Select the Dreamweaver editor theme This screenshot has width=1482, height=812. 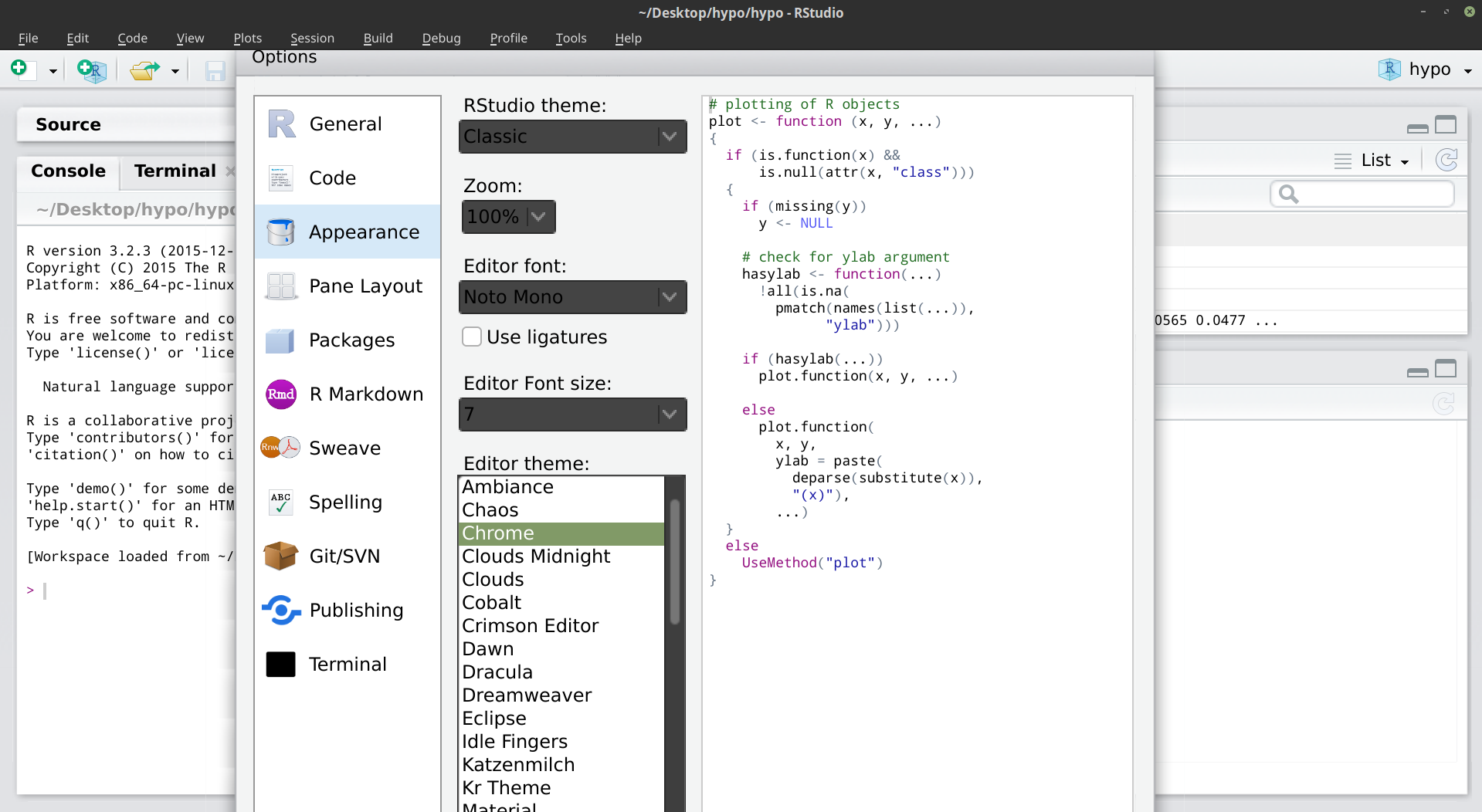(x=561, y=695)
